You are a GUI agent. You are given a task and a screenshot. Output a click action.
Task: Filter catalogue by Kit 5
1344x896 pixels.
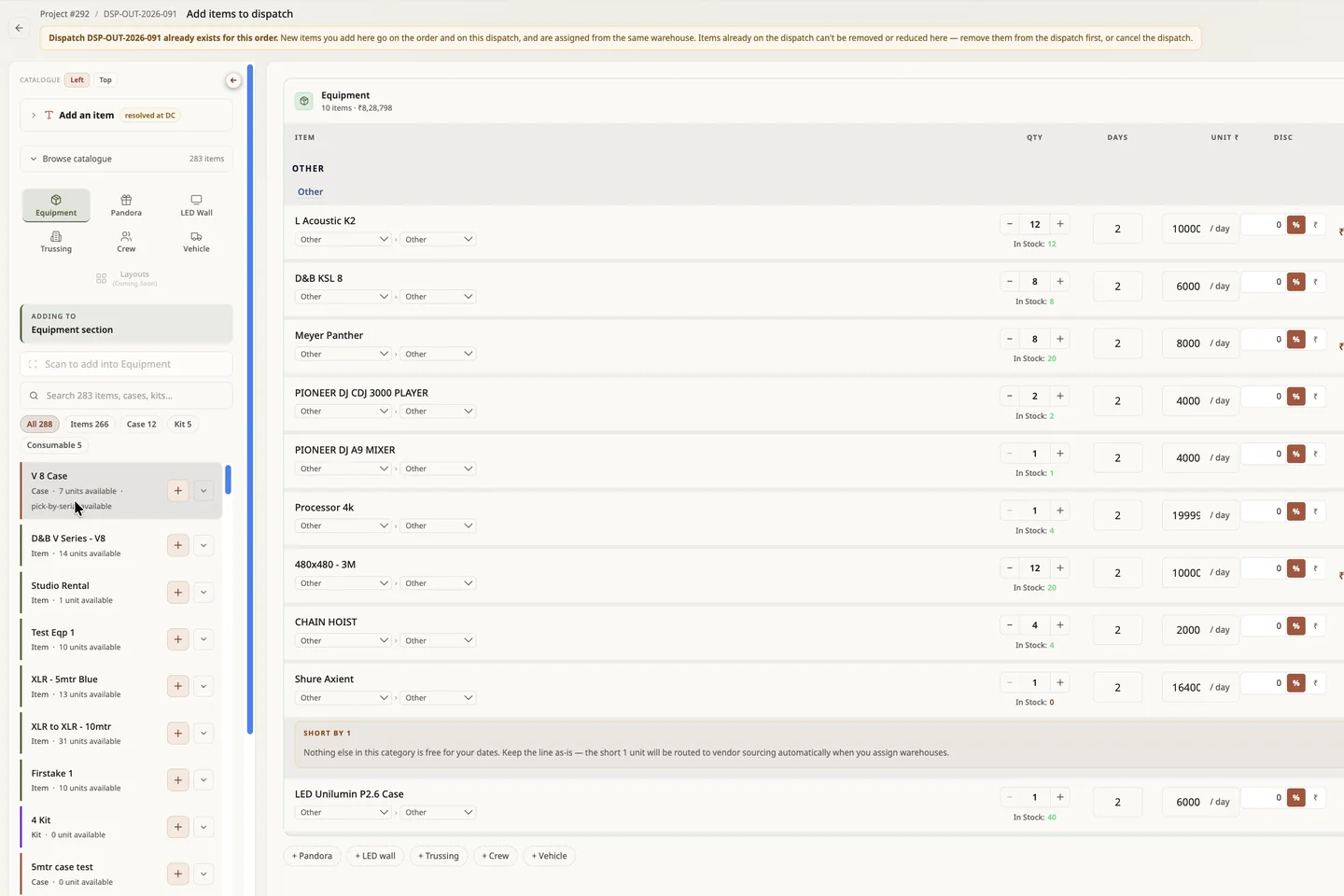coord(183,424)
